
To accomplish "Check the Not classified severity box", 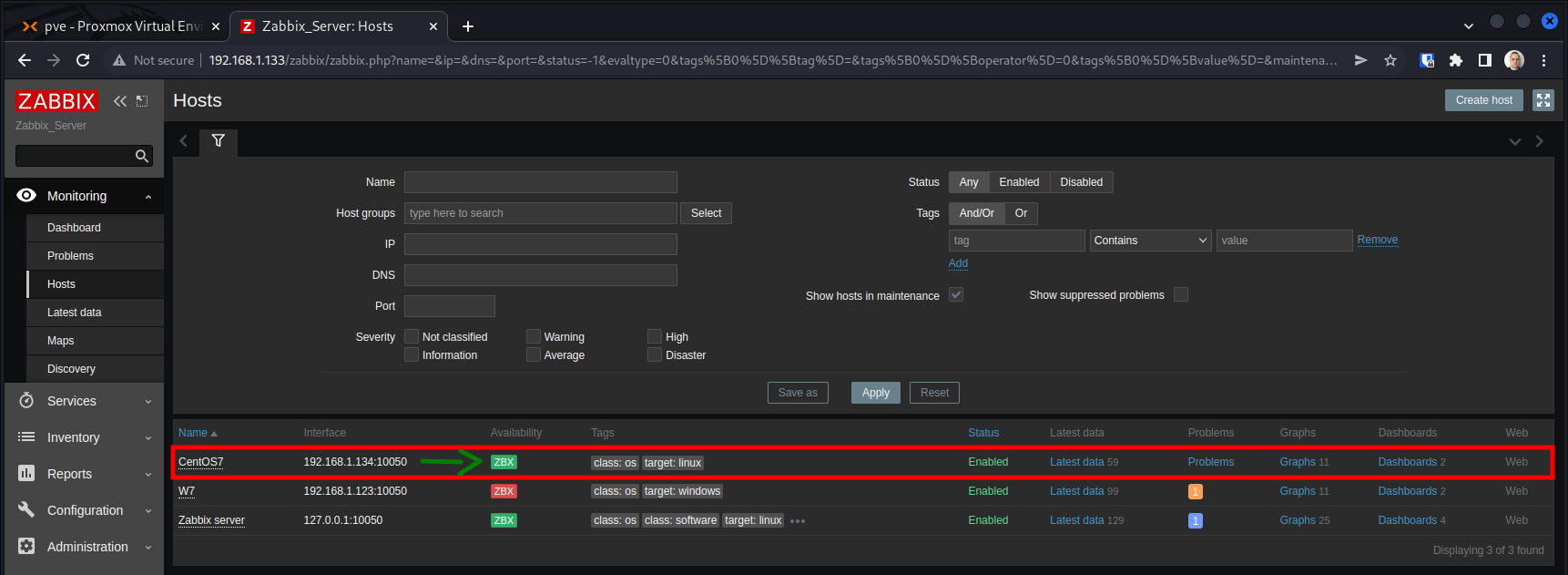I will coord(412,336).
